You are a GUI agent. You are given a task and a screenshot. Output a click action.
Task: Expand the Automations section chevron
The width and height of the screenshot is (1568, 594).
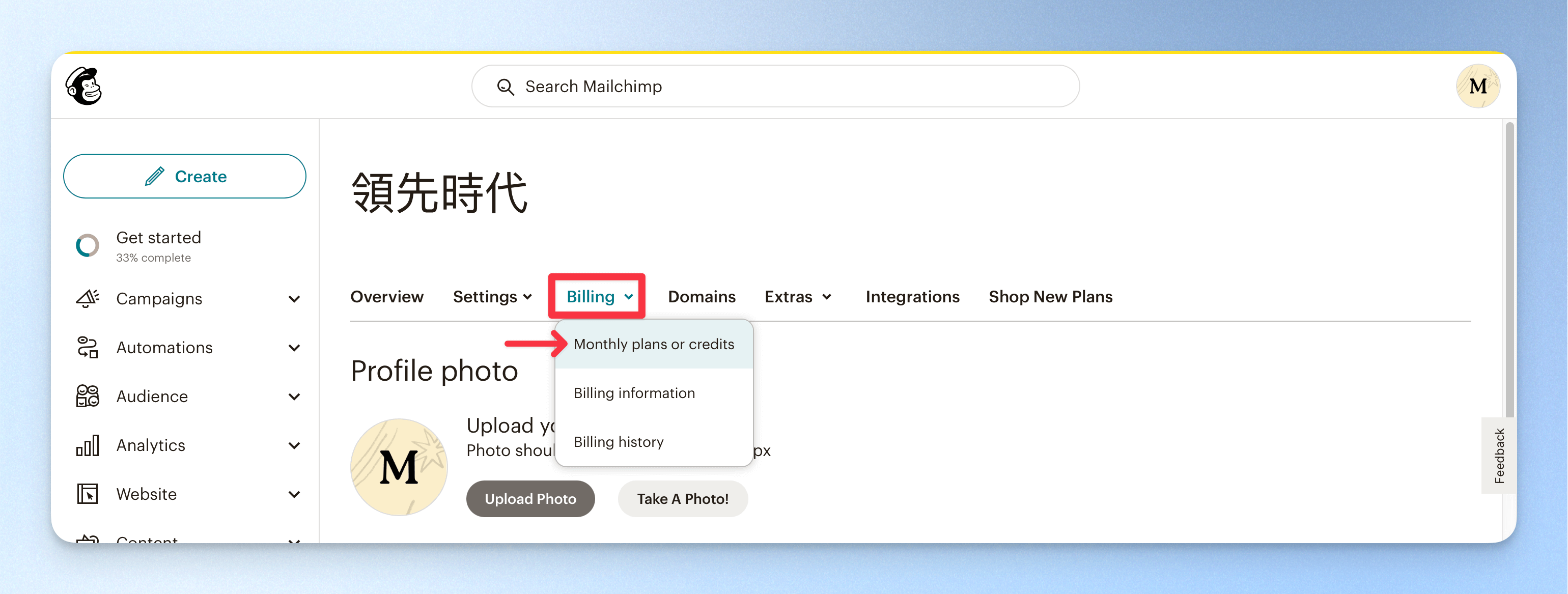click(x=294, y=348)
